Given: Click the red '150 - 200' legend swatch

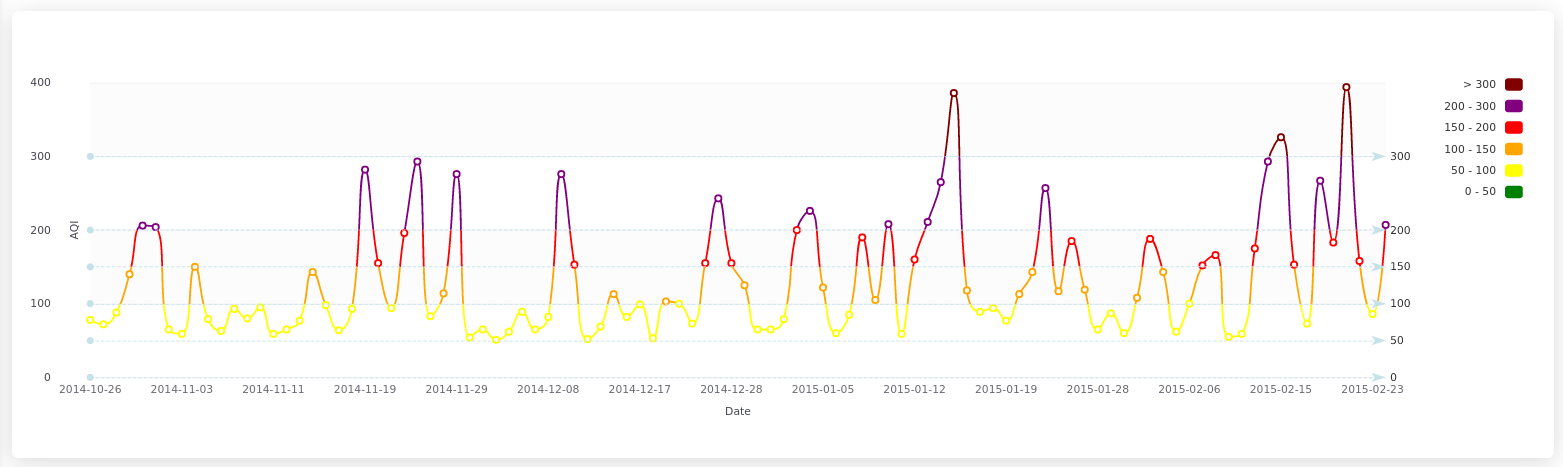Looking at the screenshot, I should click(1513, 128).
